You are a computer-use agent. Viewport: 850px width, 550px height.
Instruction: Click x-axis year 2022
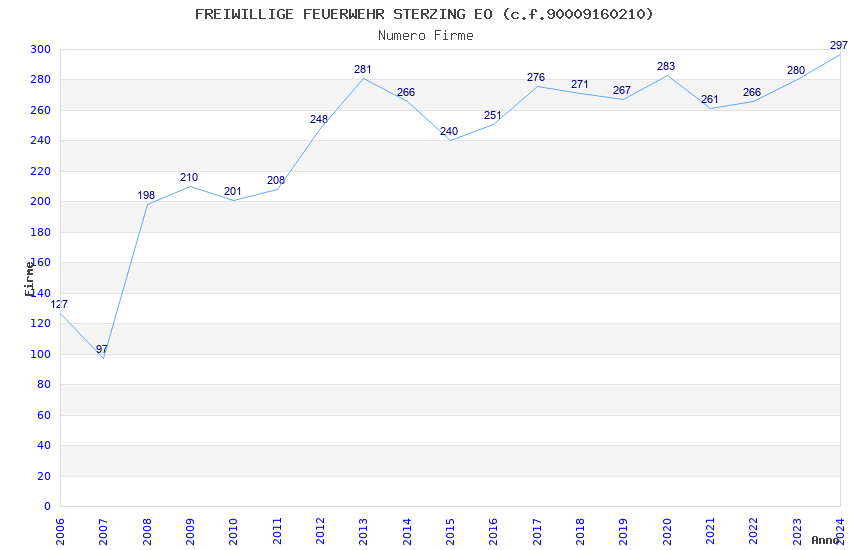754,532
